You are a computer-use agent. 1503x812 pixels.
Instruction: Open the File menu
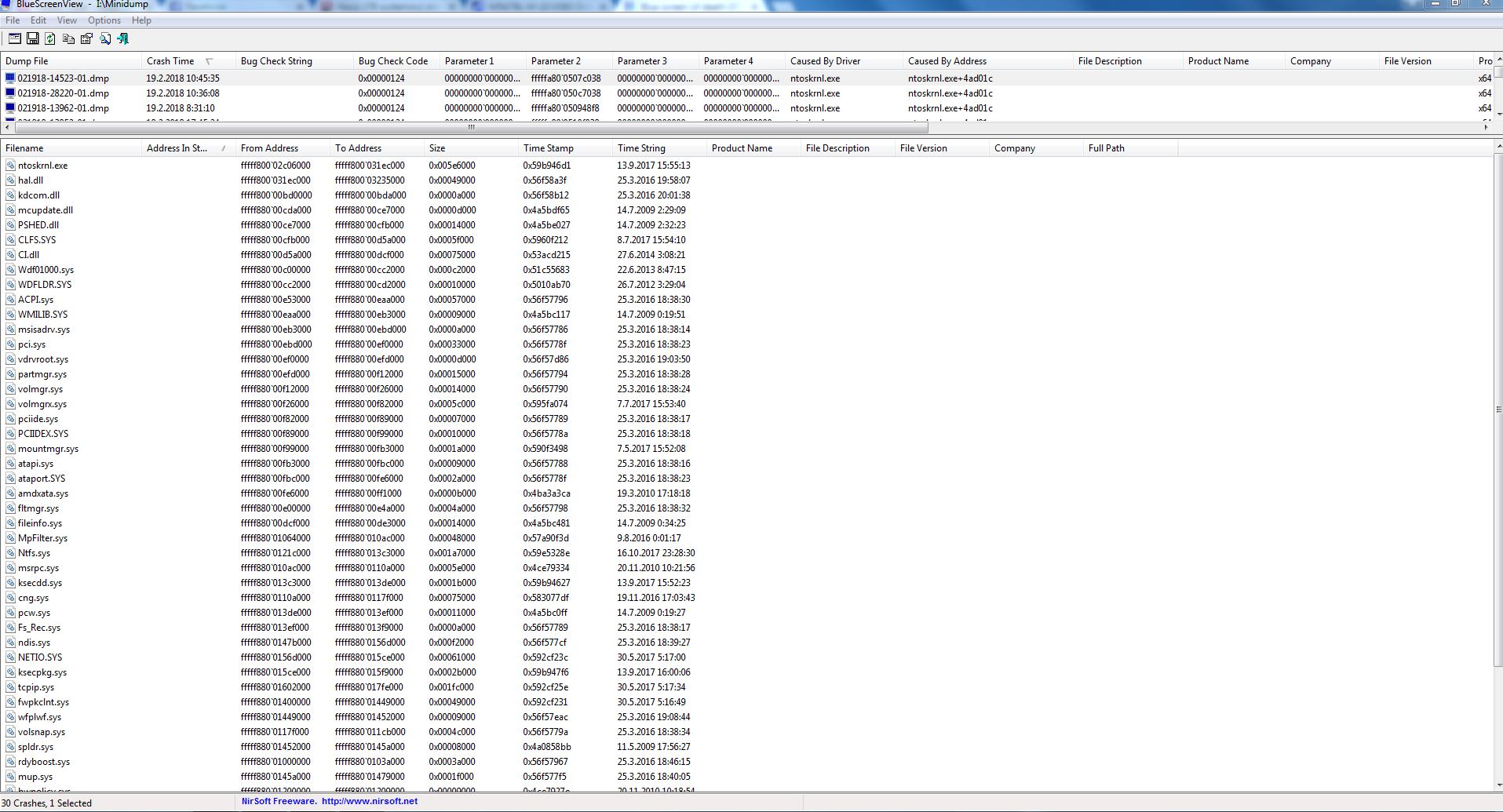pyautogui.click(x=13, y=20)
